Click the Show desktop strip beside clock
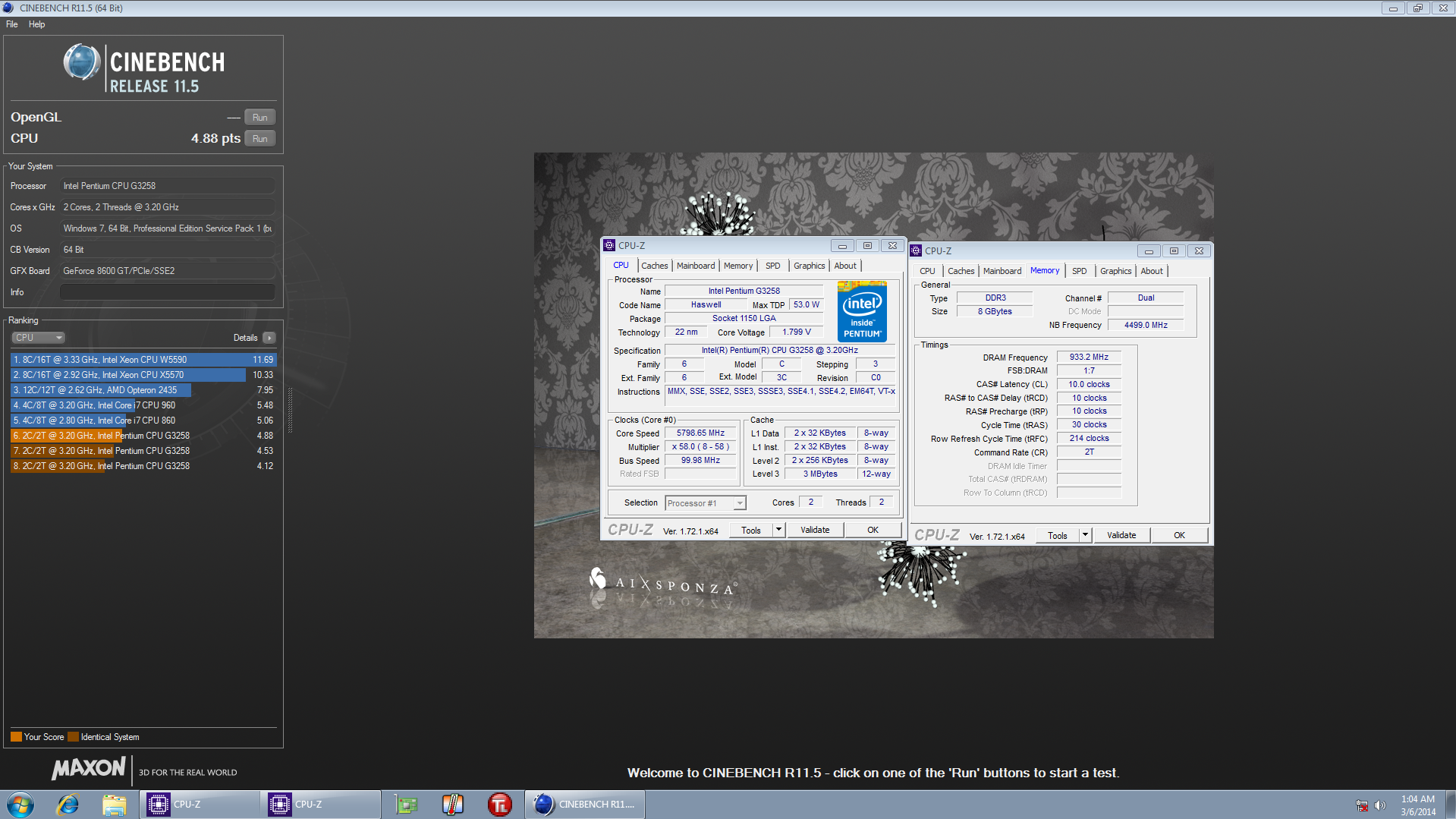 (x=1450, y=805)
